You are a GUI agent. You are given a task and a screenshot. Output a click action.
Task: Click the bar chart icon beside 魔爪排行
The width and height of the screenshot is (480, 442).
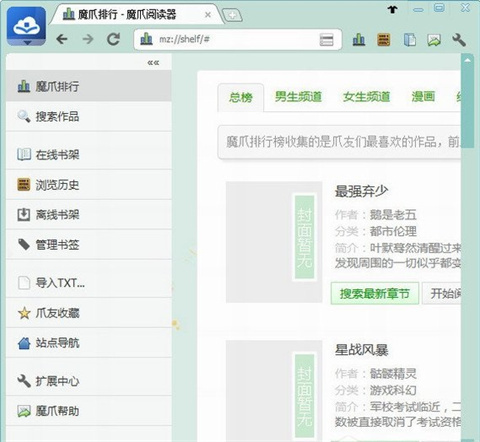point(24,86)
